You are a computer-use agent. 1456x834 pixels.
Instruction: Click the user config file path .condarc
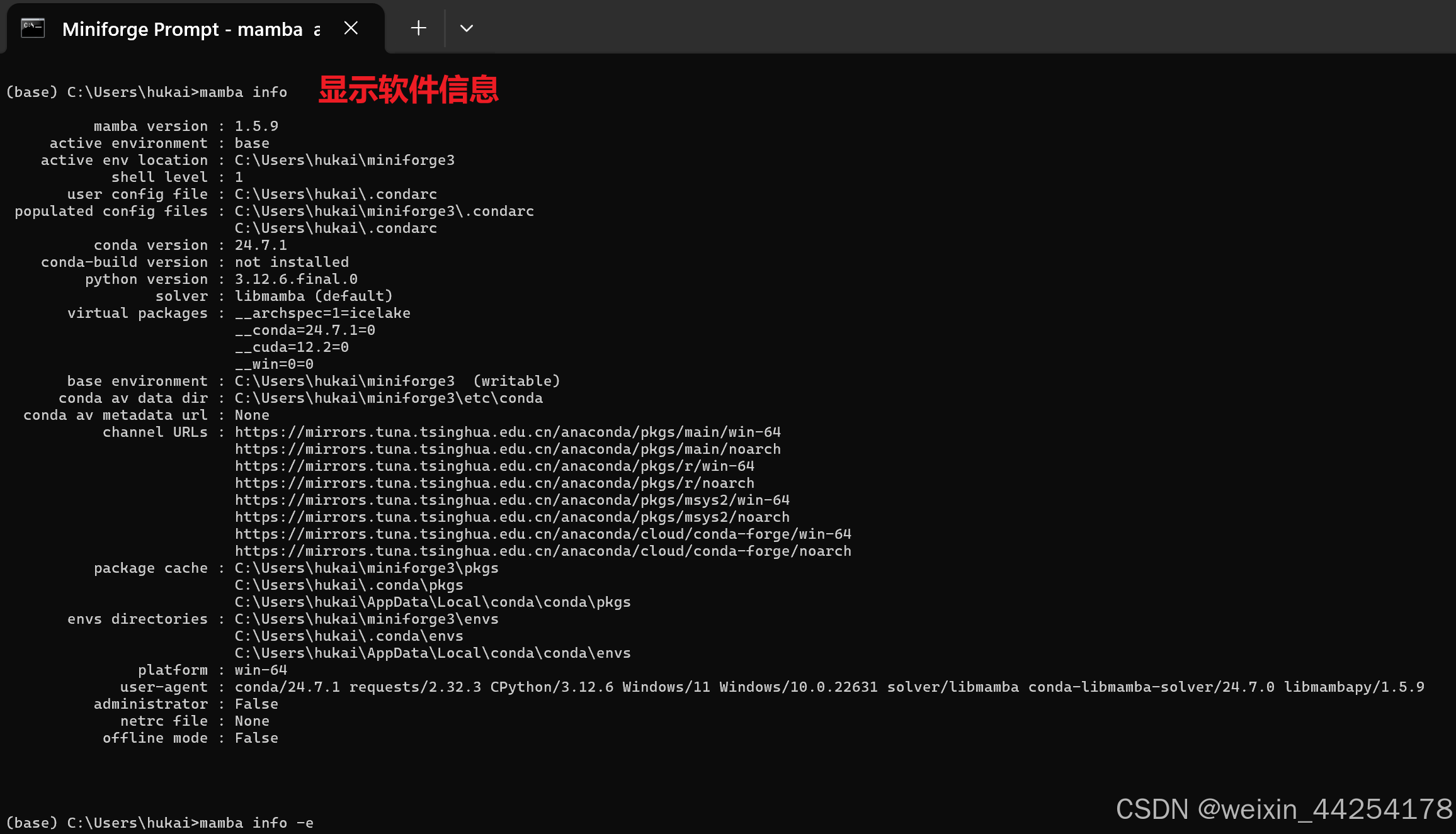[x=335, y=194]
